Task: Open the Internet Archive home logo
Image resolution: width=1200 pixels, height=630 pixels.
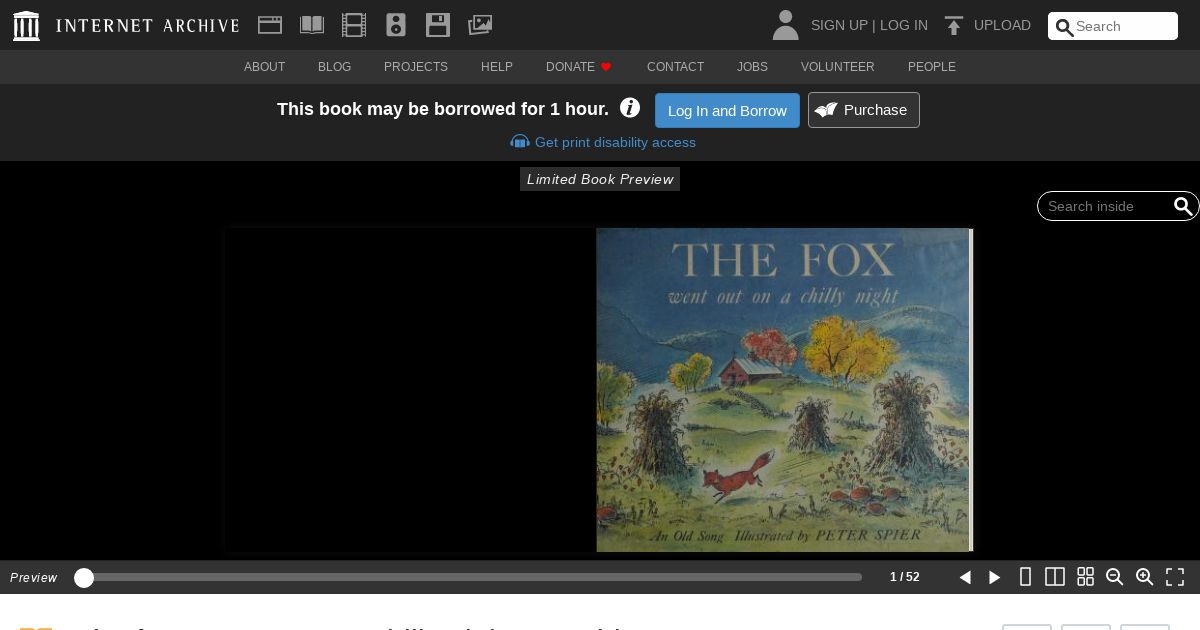Action: [x=26, y=26]
